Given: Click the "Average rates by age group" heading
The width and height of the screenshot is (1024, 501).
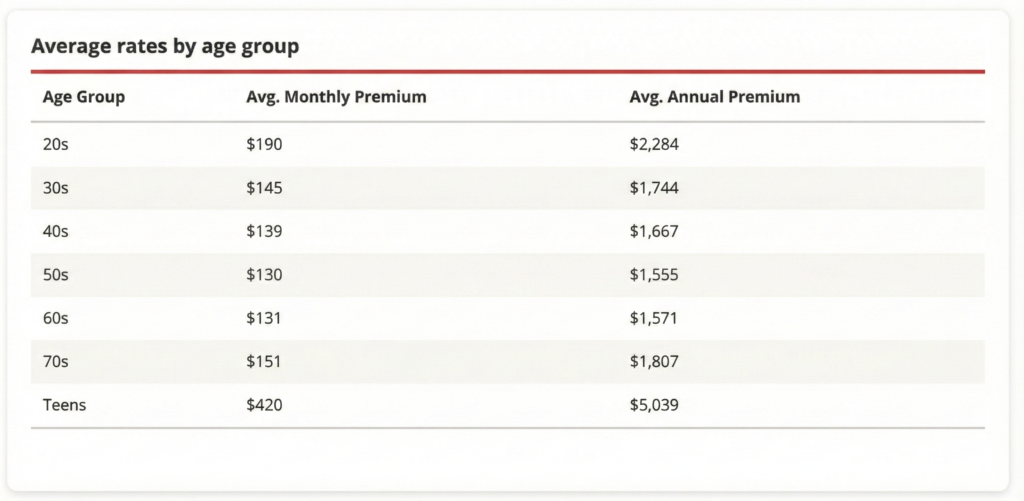Looking at the screenshot, I should tap(165, 46).
